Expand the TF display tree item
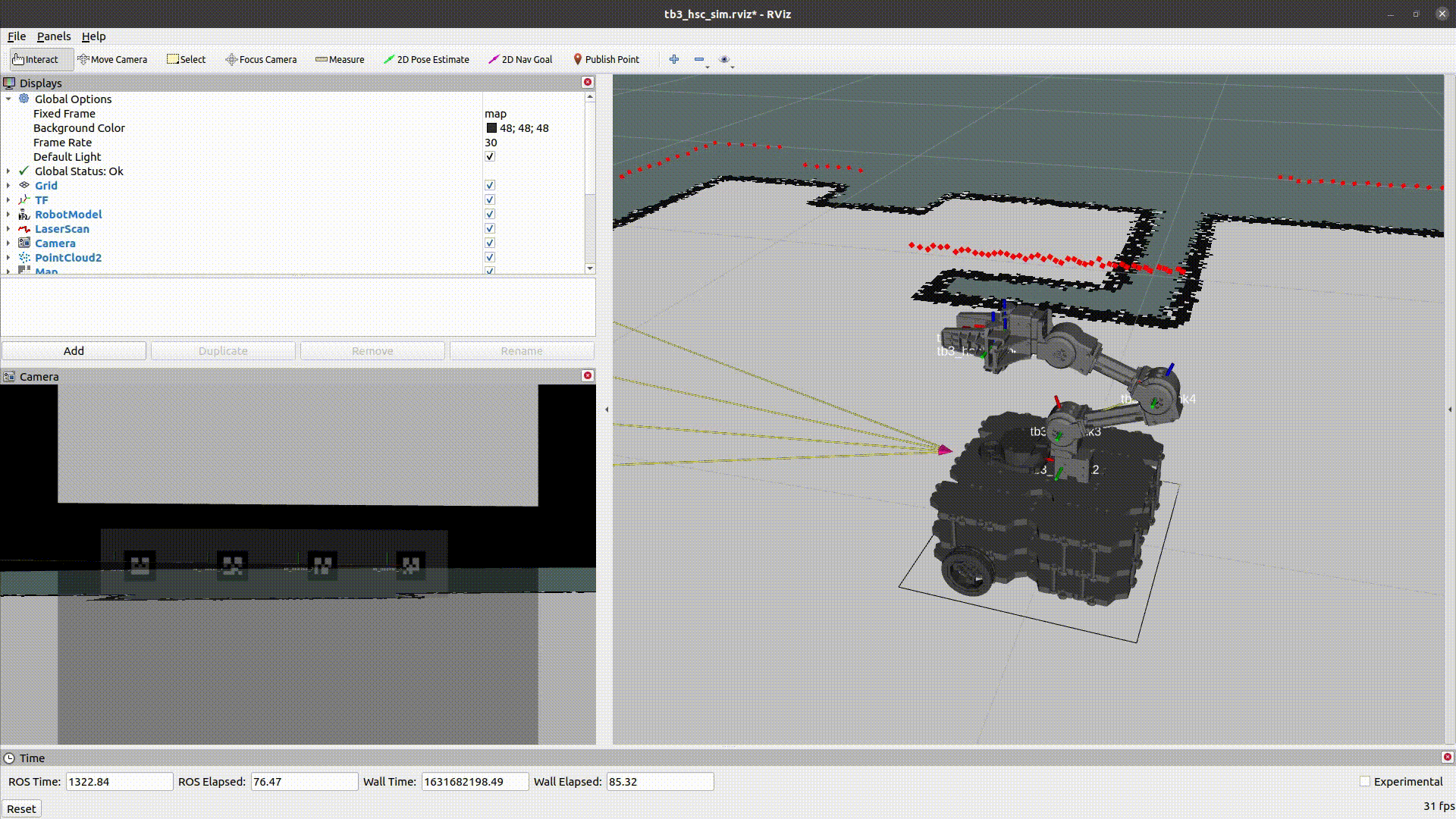Screen dimensions: 1456x819 click(x=8, y=200)
